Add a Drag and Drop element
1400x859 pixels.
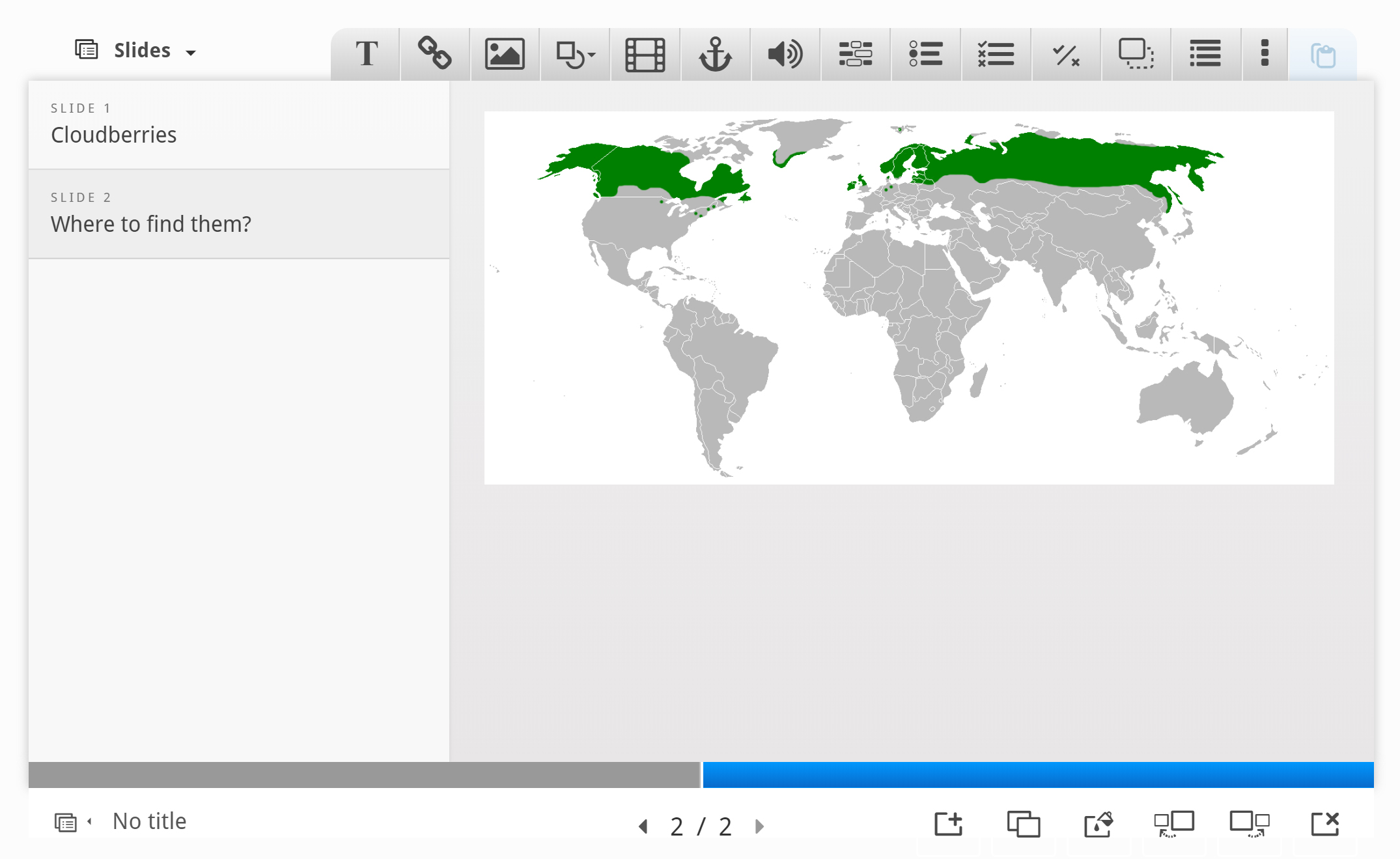tap(1136, 54)
